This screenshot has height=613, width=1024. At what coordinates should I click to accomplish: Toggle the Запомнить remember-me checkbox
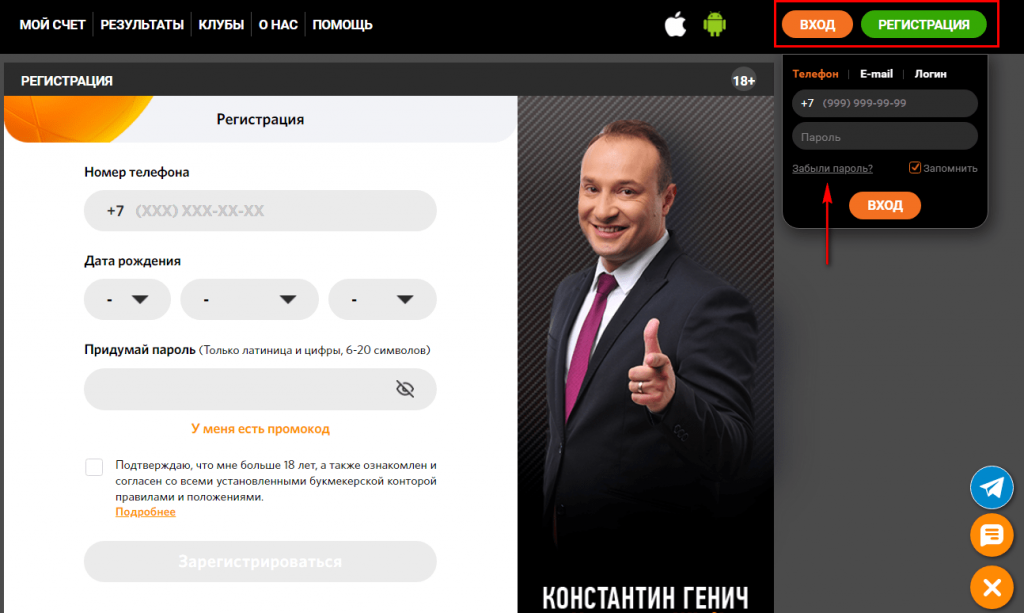pos(915,168)
